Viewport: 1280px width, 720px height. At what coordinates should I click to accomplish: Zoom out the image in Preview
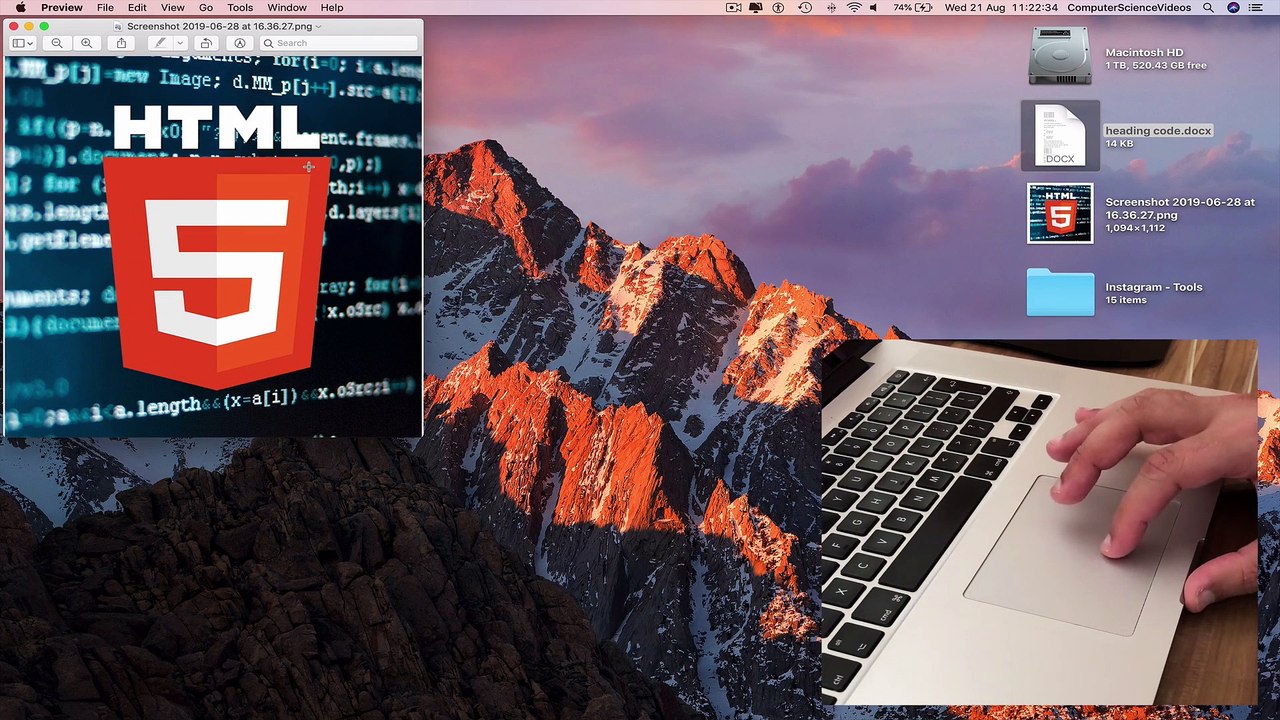57,43
